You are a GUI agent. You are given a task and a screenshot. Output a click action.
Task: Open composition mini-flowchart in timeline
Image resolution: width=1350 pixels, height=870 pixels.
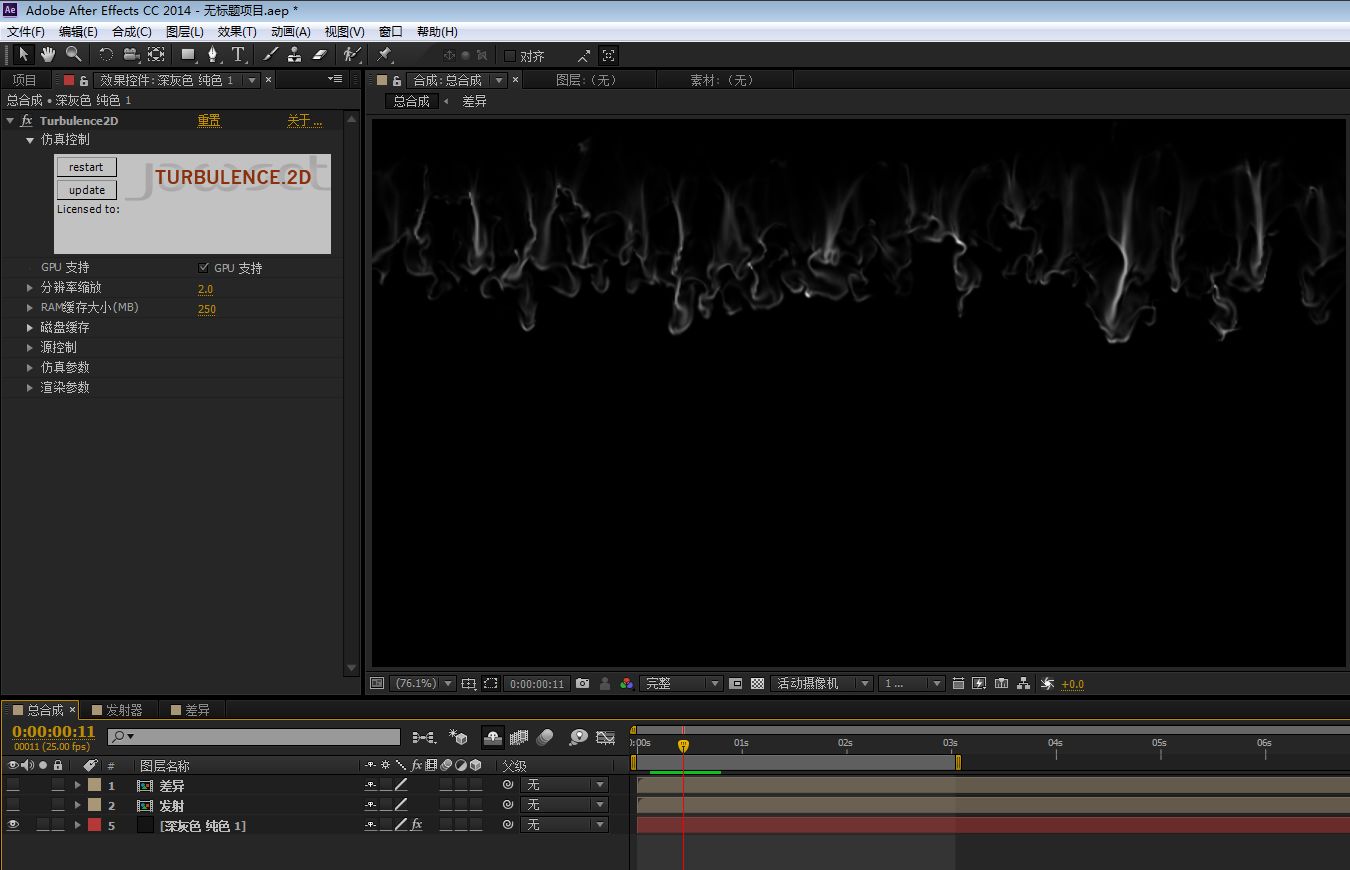click(x=424, y=737)
